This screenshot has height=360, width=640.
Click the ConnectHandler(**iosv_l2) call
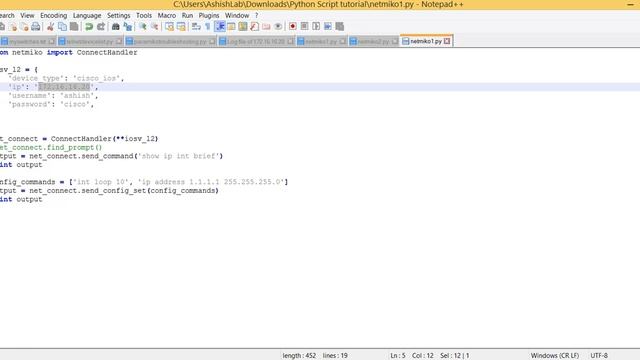tap(104, 139)
